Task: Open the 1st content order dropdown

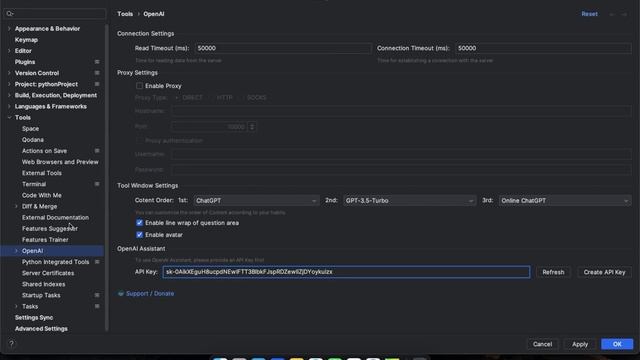Action: (x=256, y=201)
